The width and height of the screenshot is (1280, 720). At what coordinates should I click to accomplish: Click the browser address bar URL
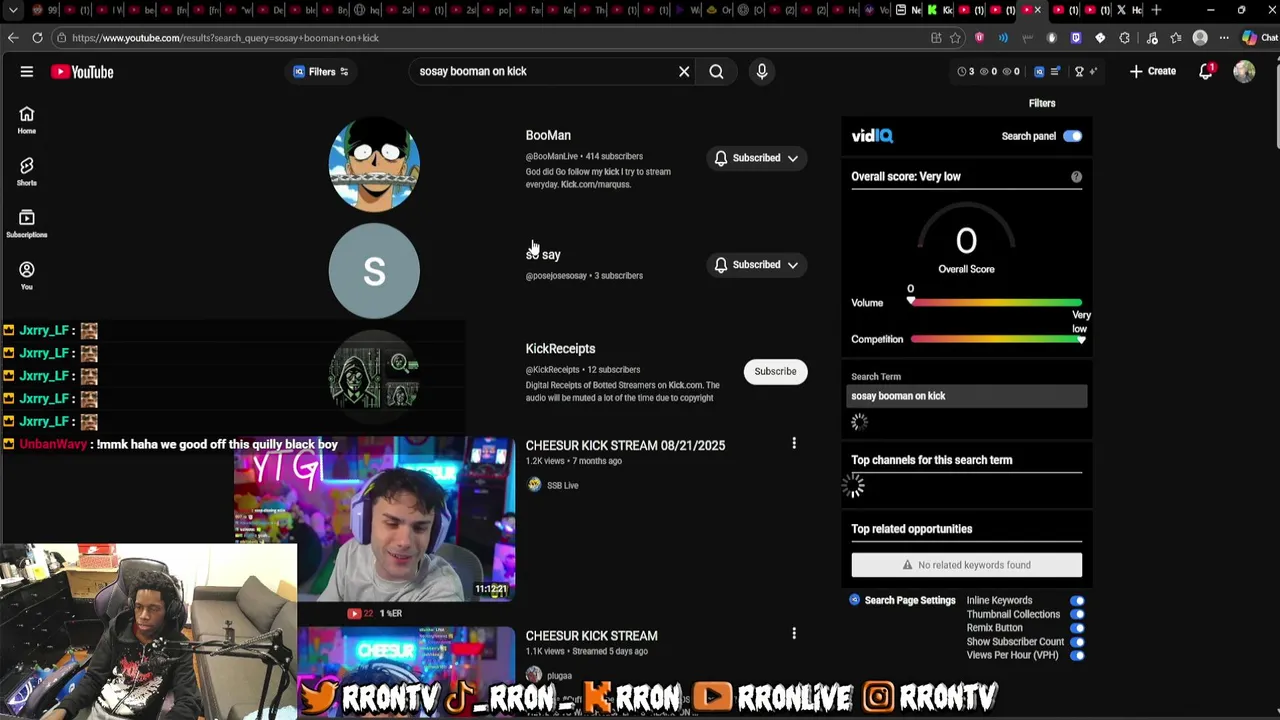(x=225, y=38)
